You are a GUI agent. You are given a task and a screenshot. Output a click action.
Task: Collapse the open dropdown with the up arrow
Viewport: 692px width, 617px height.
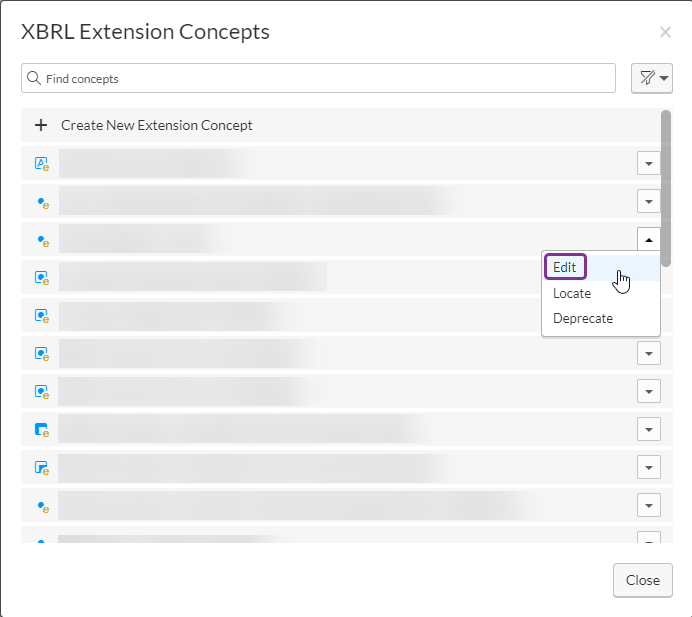tap(648, 239)
